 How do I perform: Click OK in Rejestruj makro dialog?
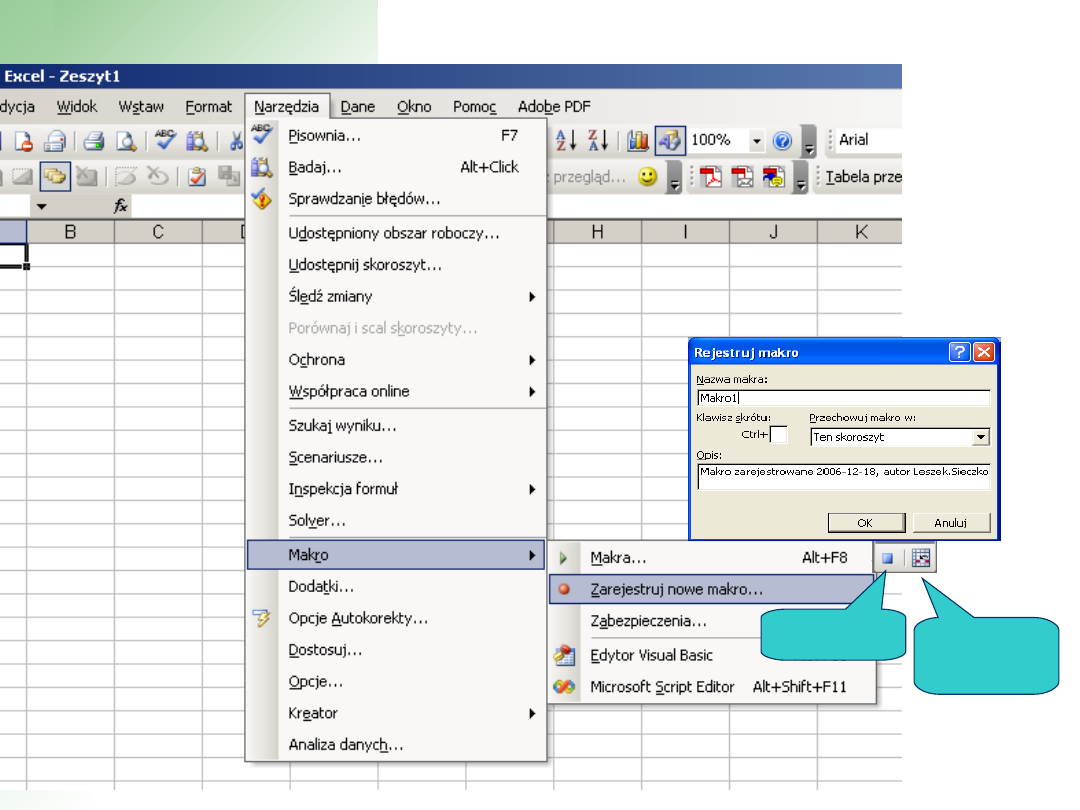point(866,523)
